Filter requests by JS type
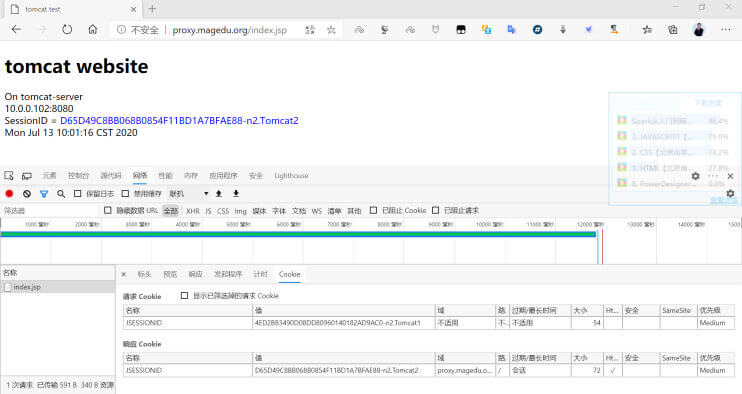742x394 pixels. (208, 211)
